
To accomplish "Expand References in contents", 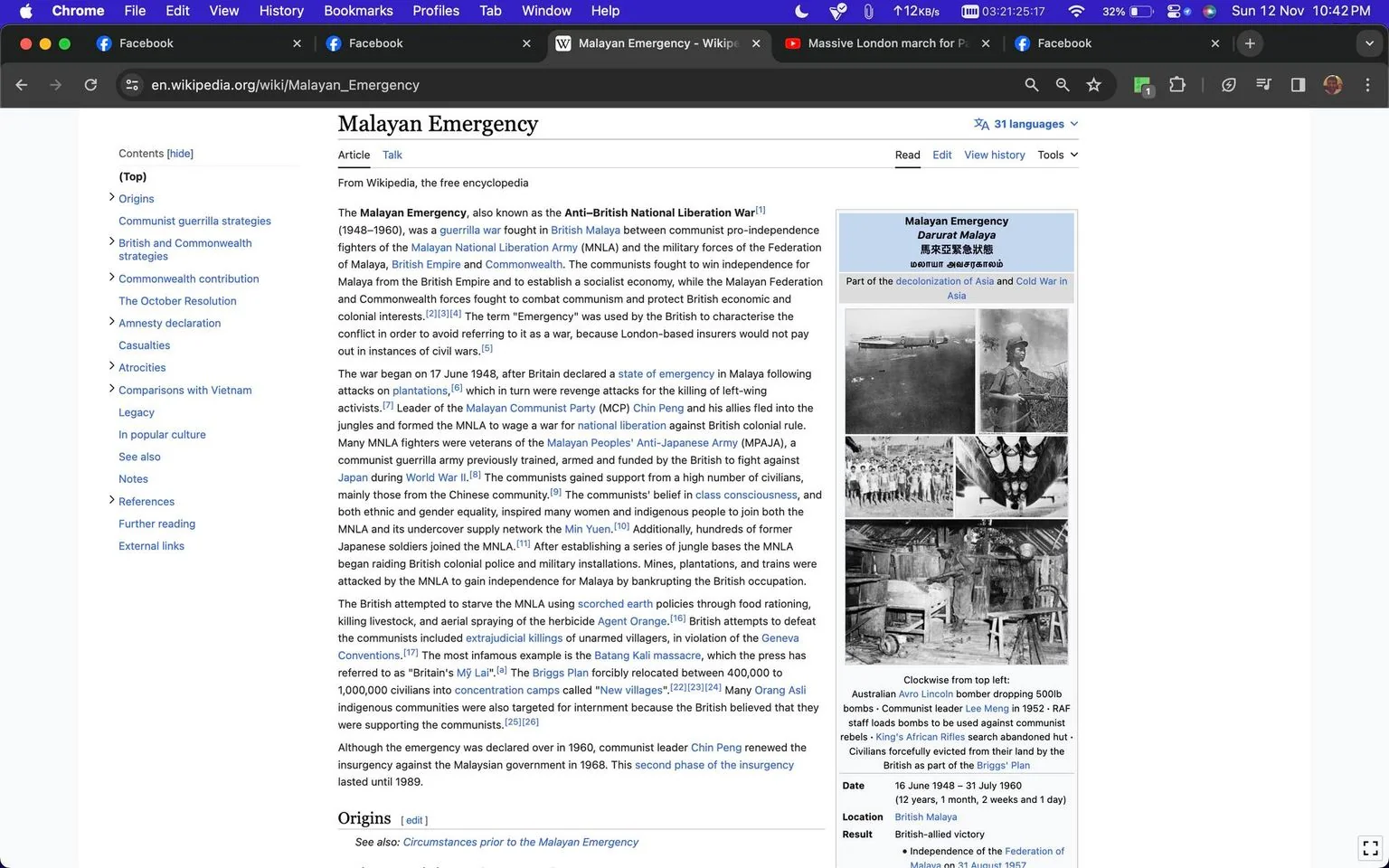I will point(111,500).
